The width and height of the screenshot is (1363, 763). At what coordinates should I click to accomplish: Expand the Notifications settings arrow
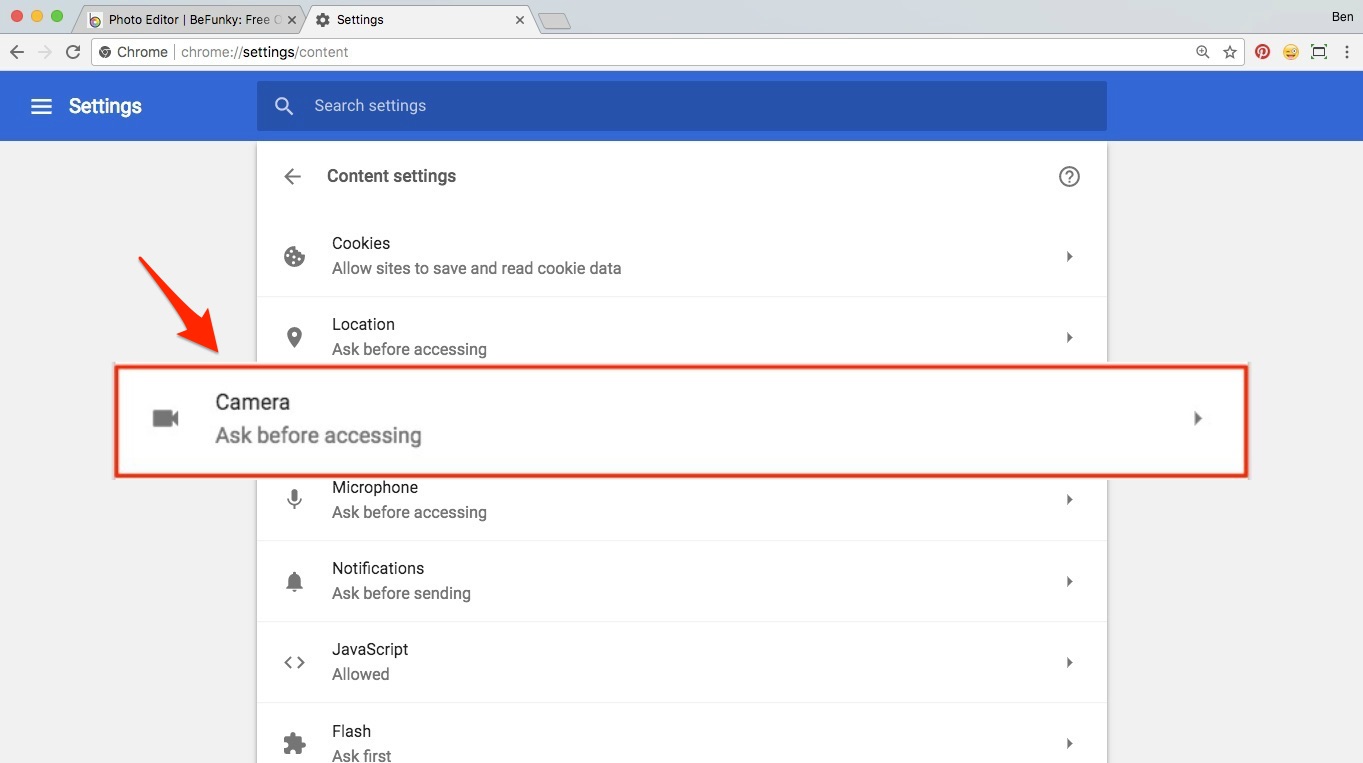[x=1069, y=581]
